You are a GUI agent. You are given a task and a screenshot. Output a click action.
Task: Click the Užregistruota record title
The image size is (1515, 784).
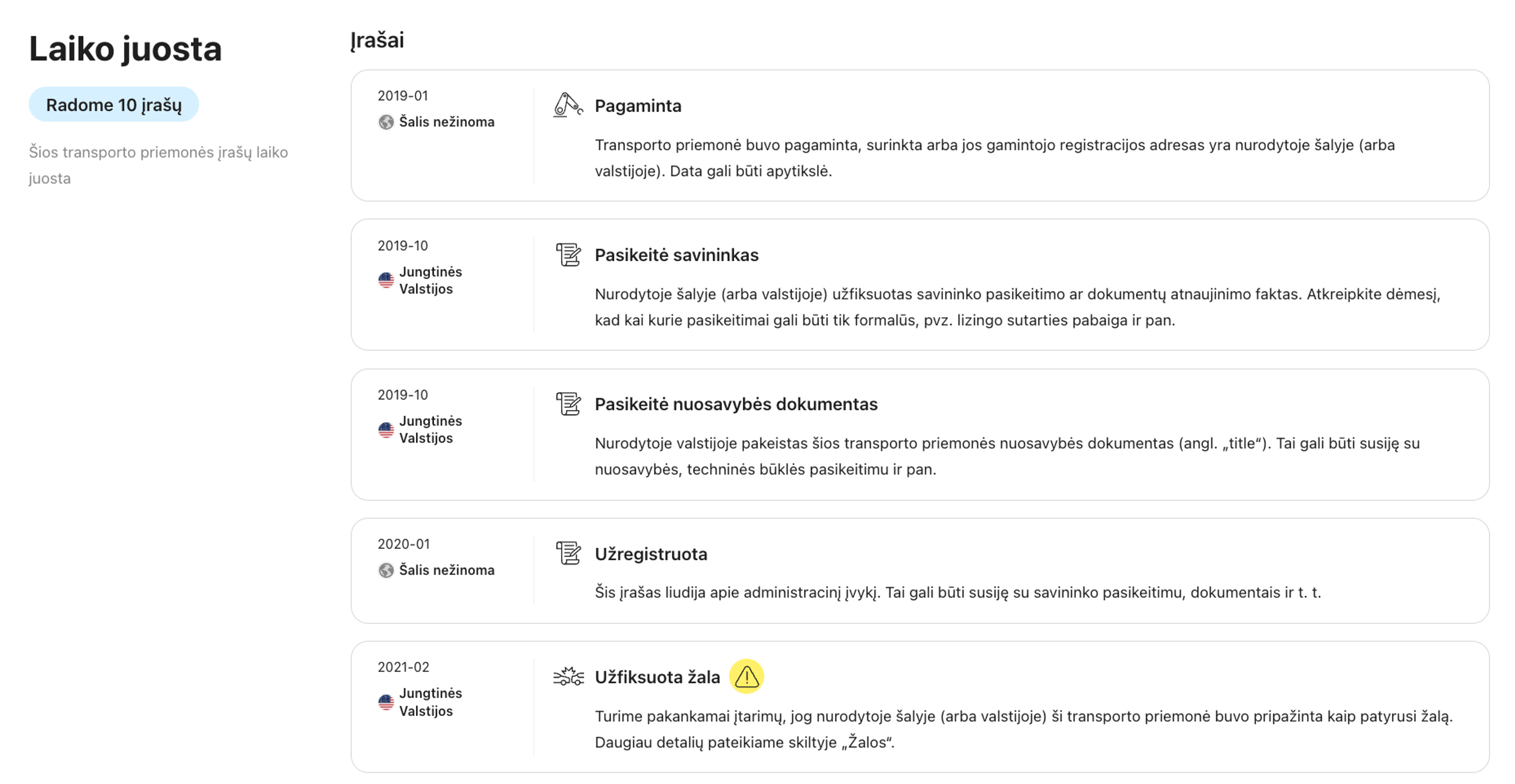[651, 554]
